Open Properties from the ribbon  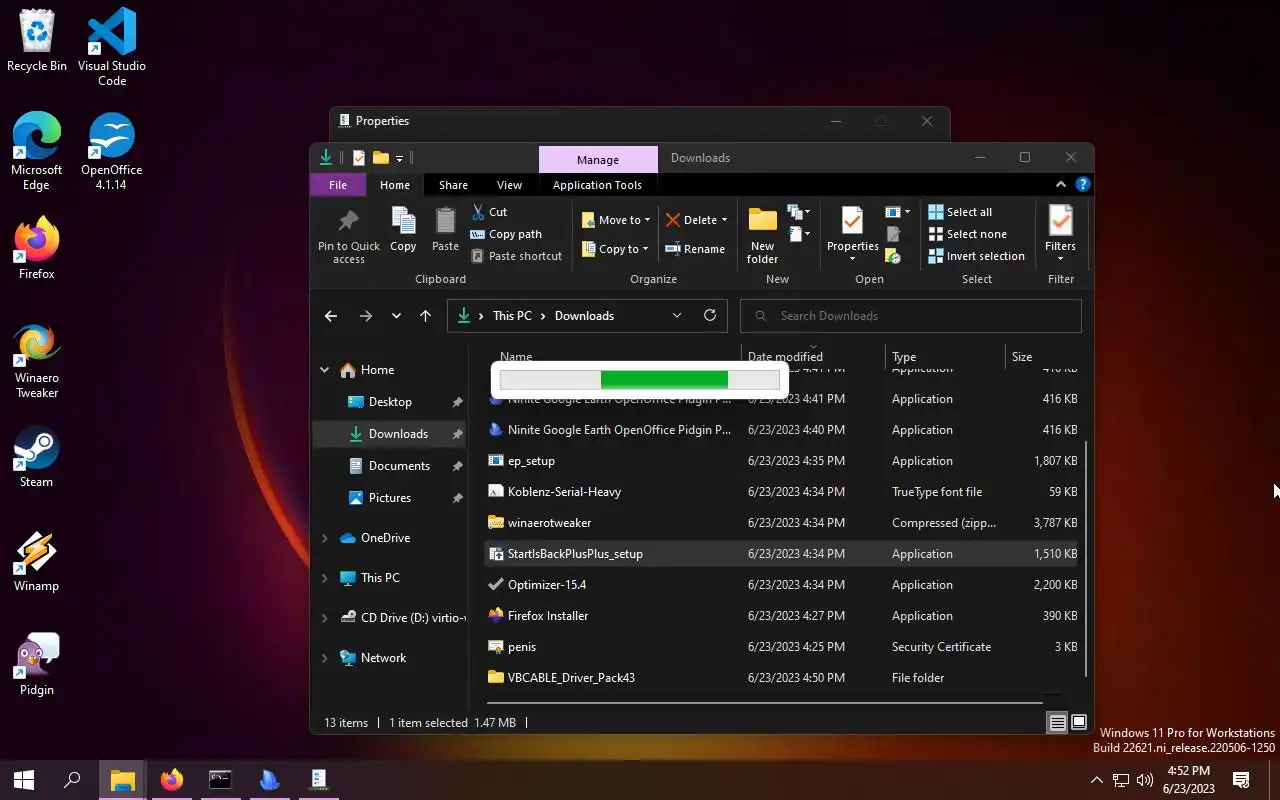pyautogui.click(x=852, y=236)
